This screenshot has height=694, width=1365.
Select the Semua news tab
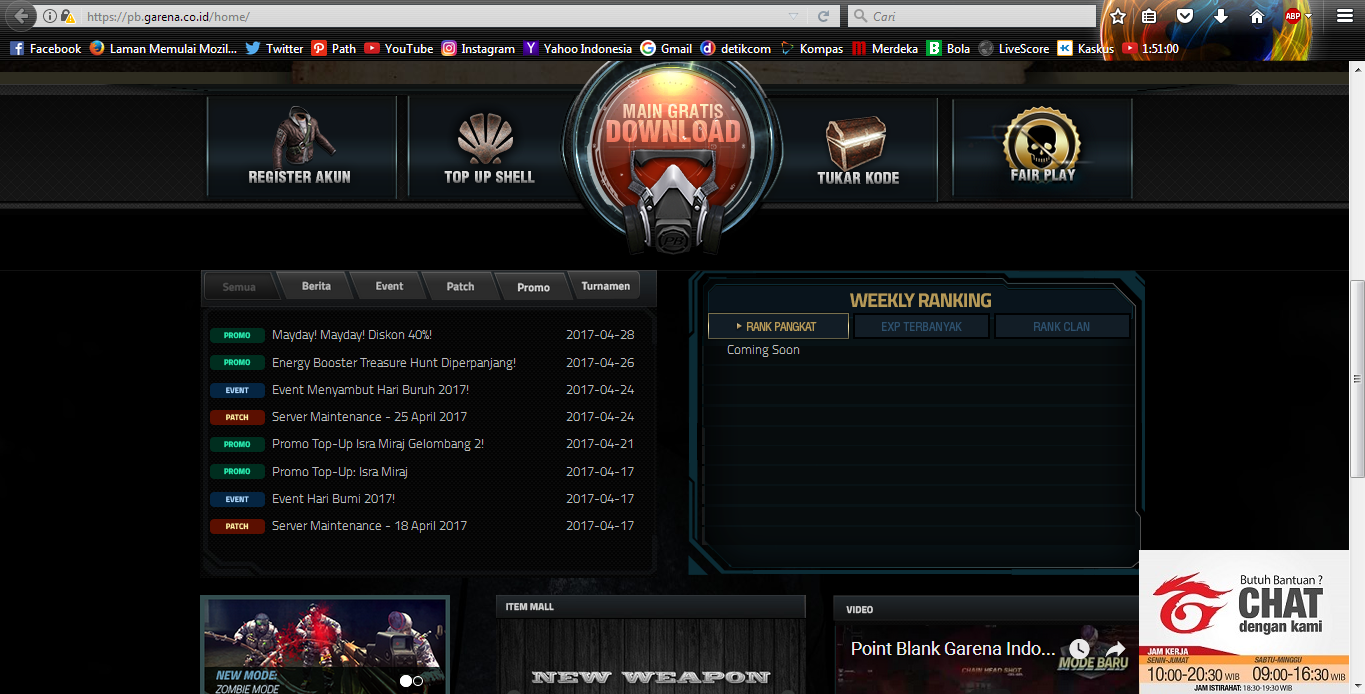[x=239, y=287]
